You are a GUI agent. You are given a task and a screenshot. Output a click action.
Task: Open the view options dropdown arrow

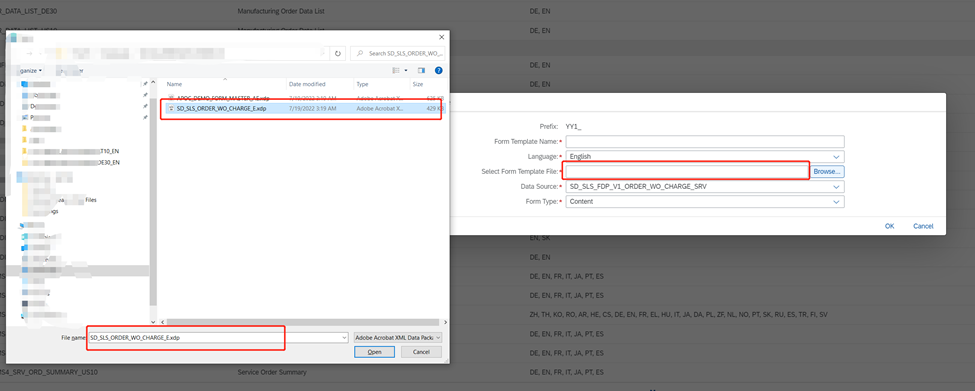tap(406, 71)
